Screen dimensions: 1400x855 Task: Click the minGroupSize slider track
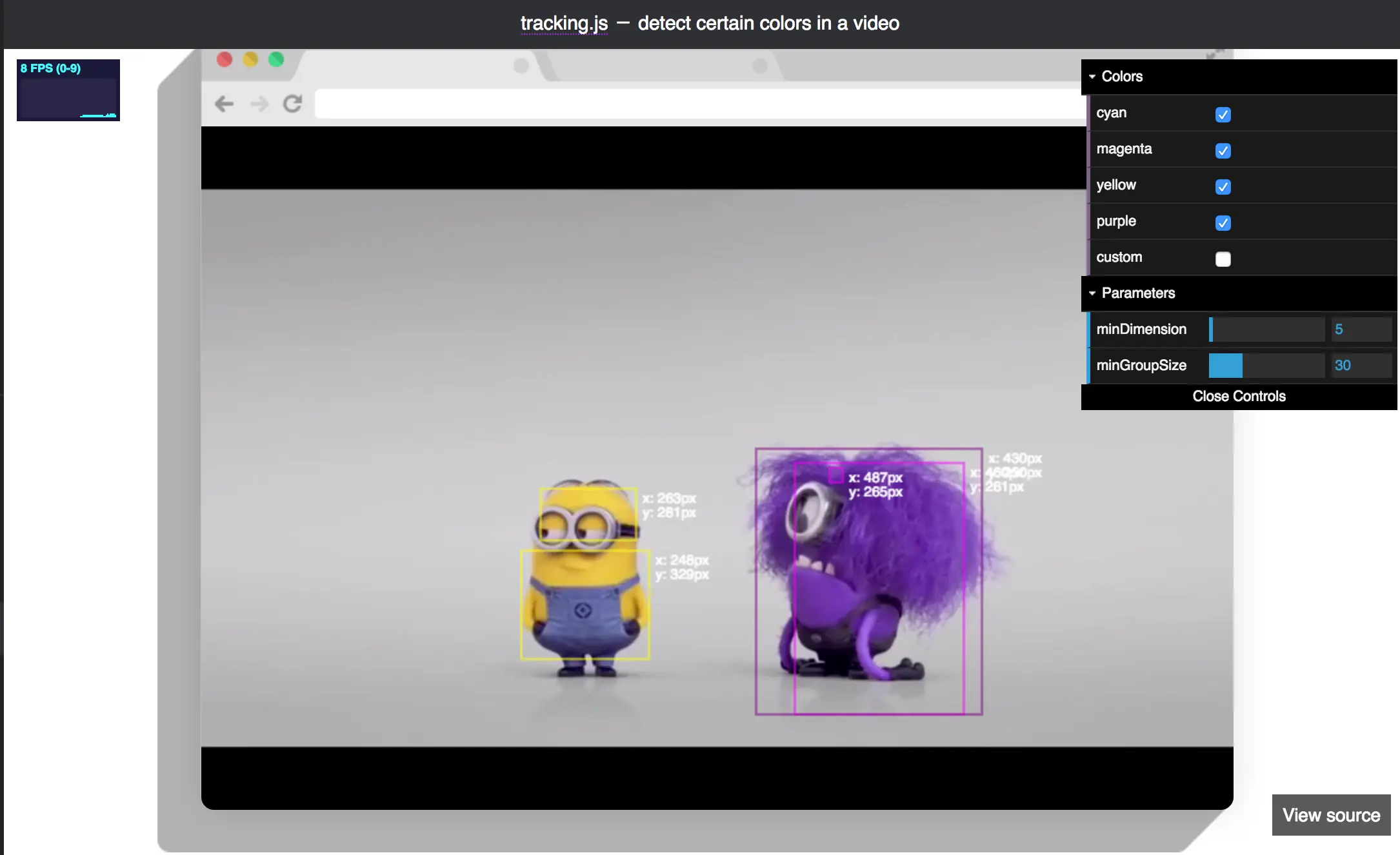[1266, 366]
